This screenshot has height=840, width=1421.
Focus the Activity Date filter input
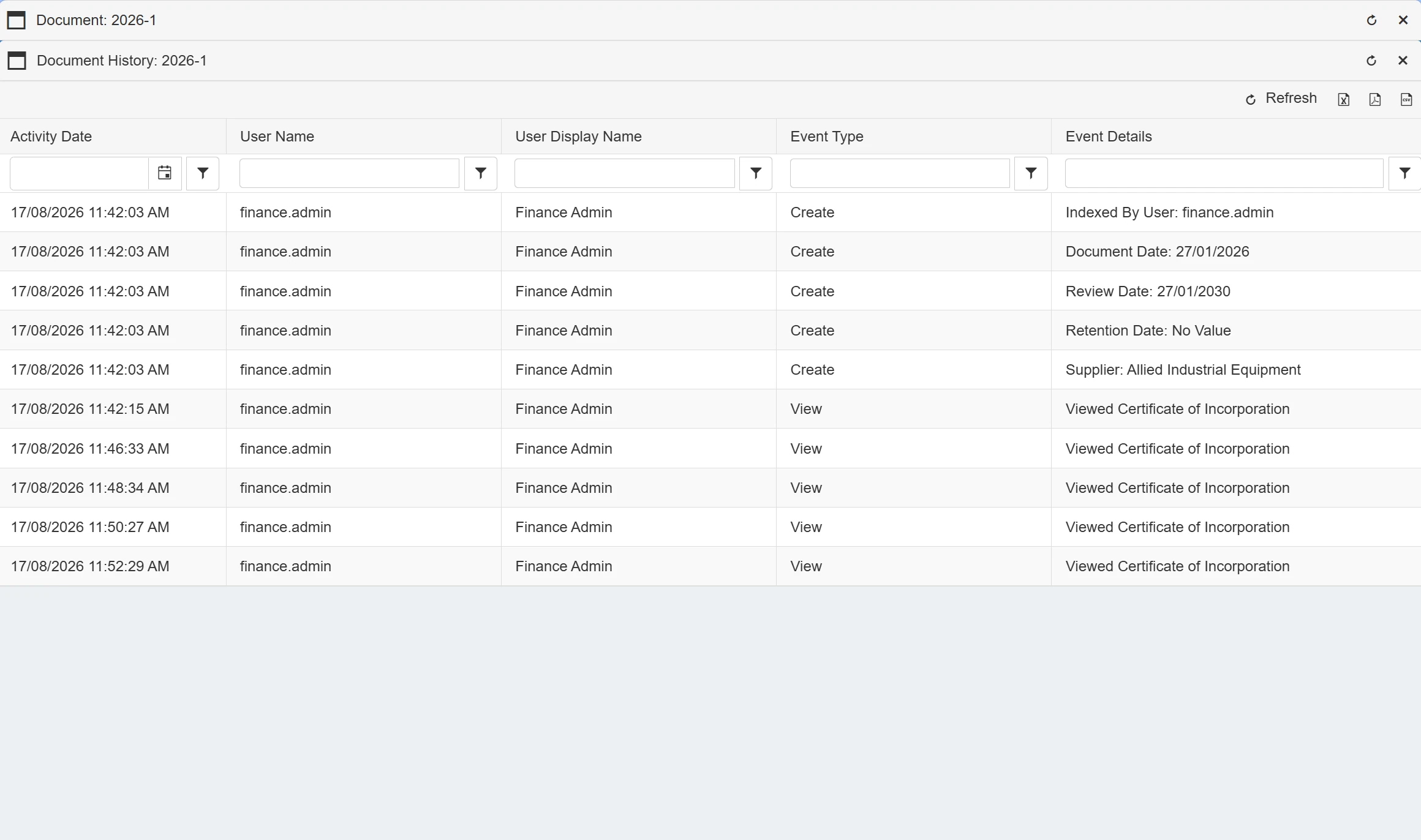(x=80, y=173)
